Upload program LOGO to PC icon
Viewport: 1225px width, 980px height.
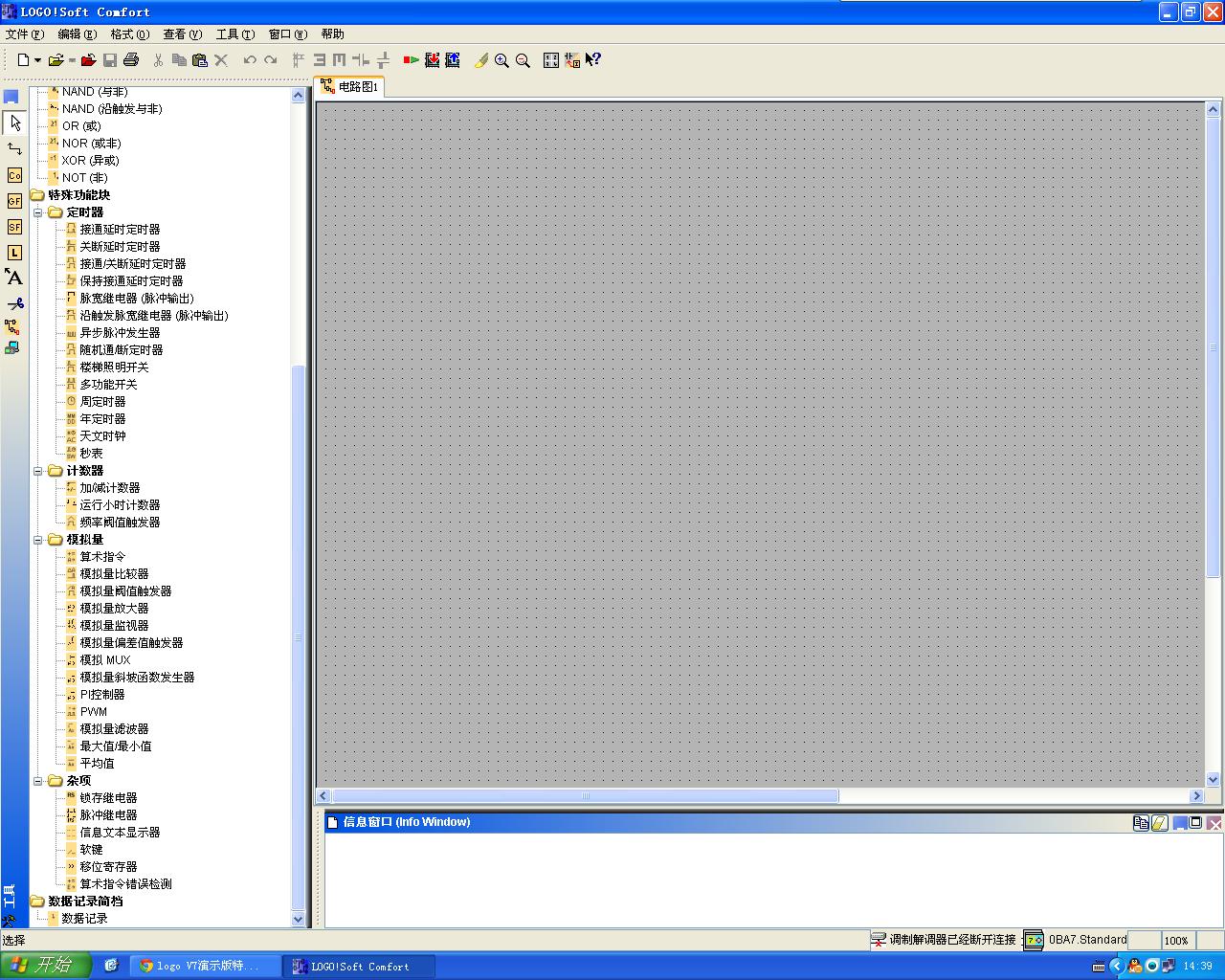453,60
